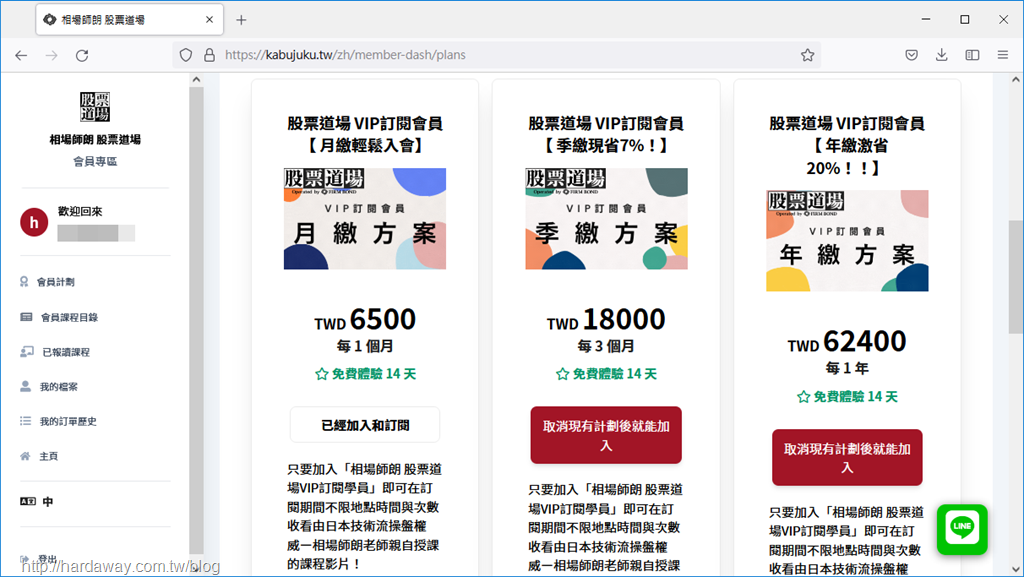Click 免費體驗 14 天 under quarterly plan
The height and width of the screenshot is (577, 1024).
pos(606,374)
